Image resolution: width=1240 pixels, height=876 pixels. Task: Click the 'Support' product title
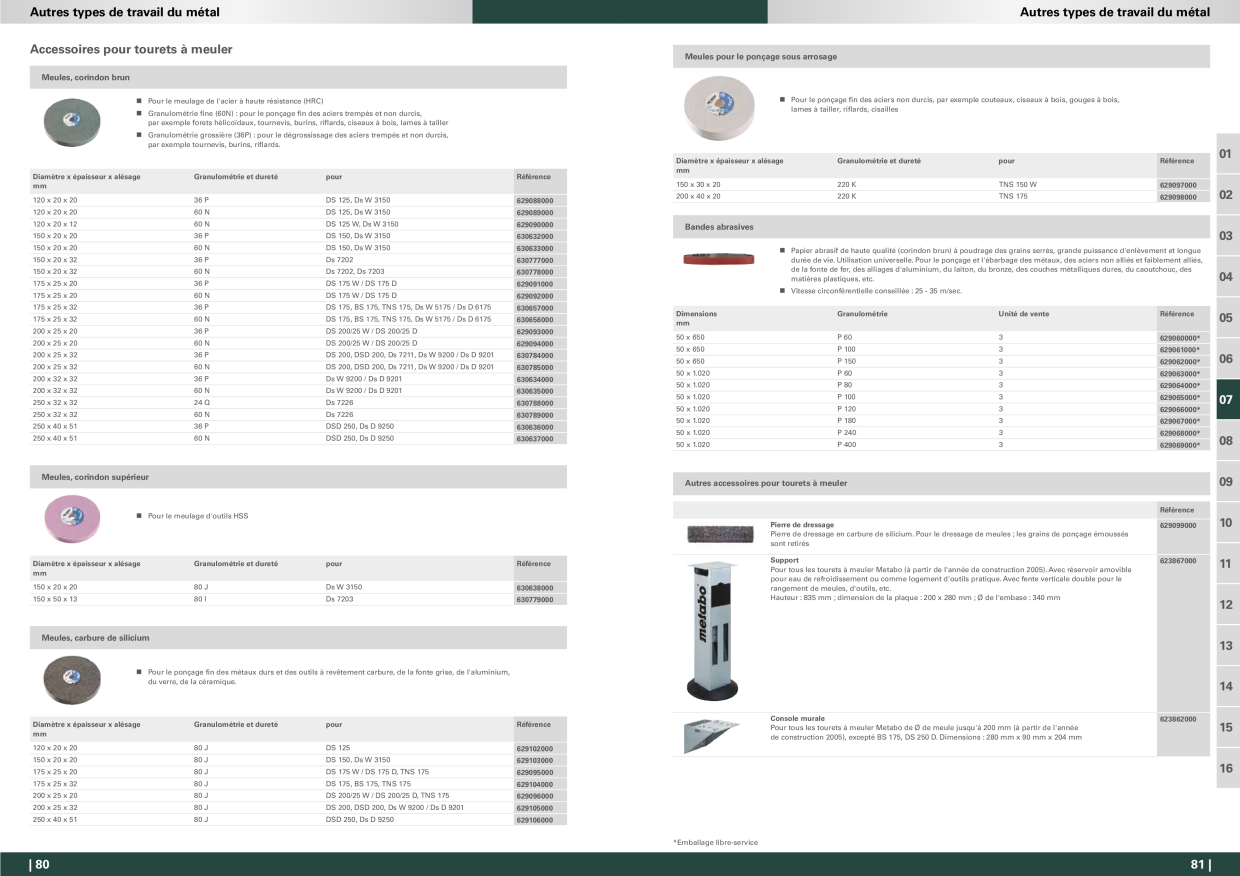(785, 561)
